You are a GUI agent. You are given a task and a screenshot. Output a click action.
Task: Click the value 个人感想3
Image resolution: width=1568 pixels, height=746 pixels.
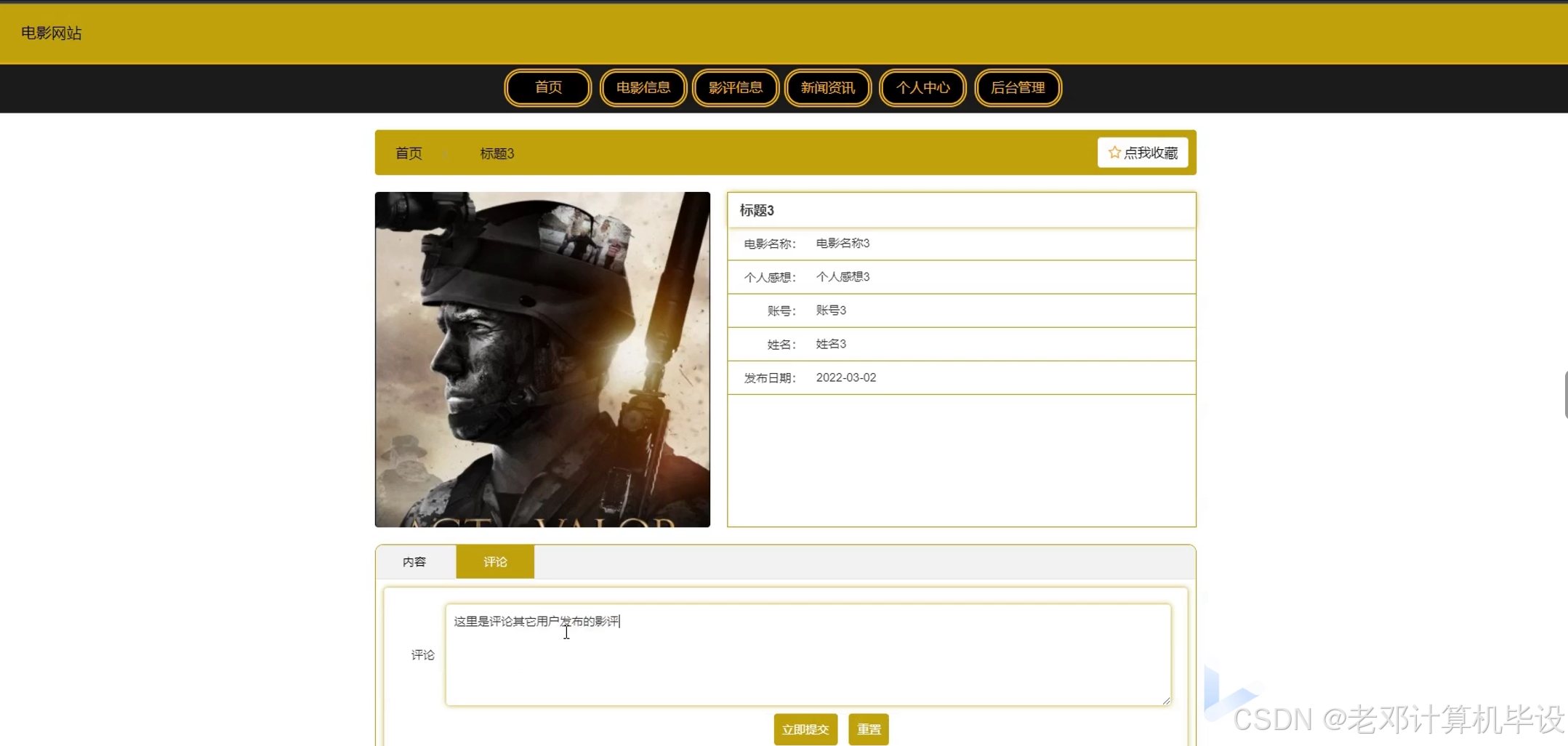pos(843,276)
